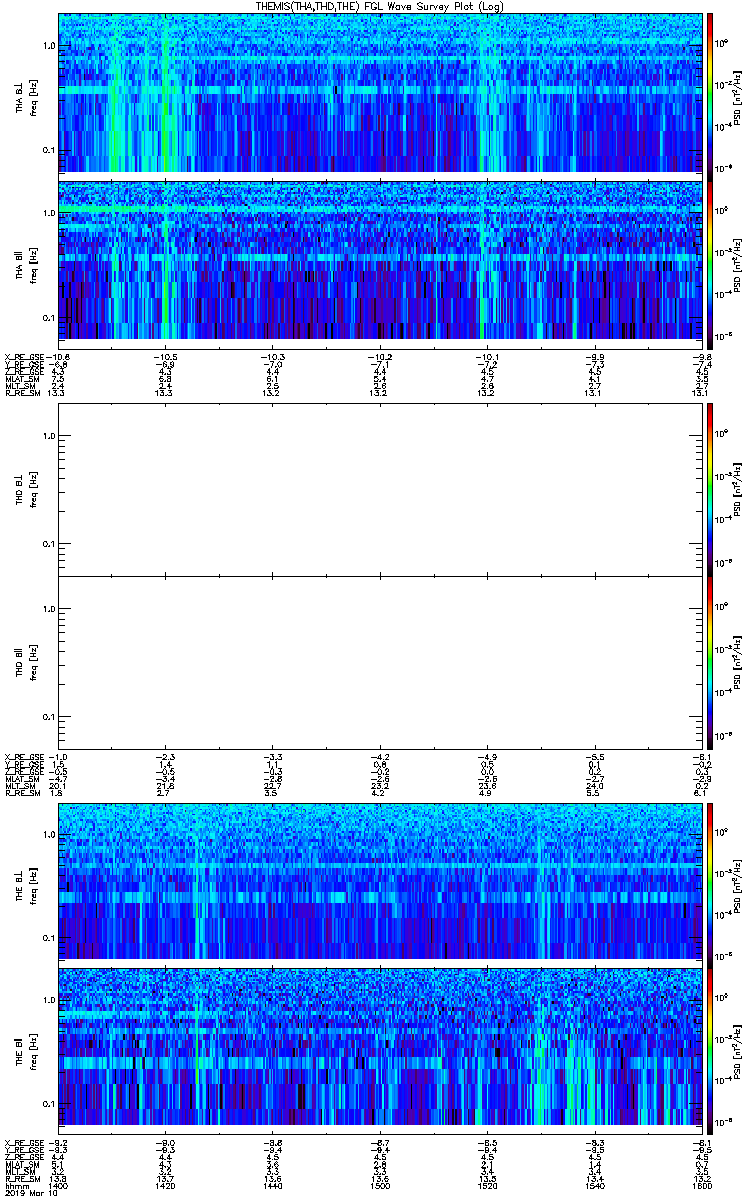Click the '1.0' frequency tick on THD B⊥ axis
Image resolution: width=750 pixels, height=1200 pixels.
coord(49,436)
